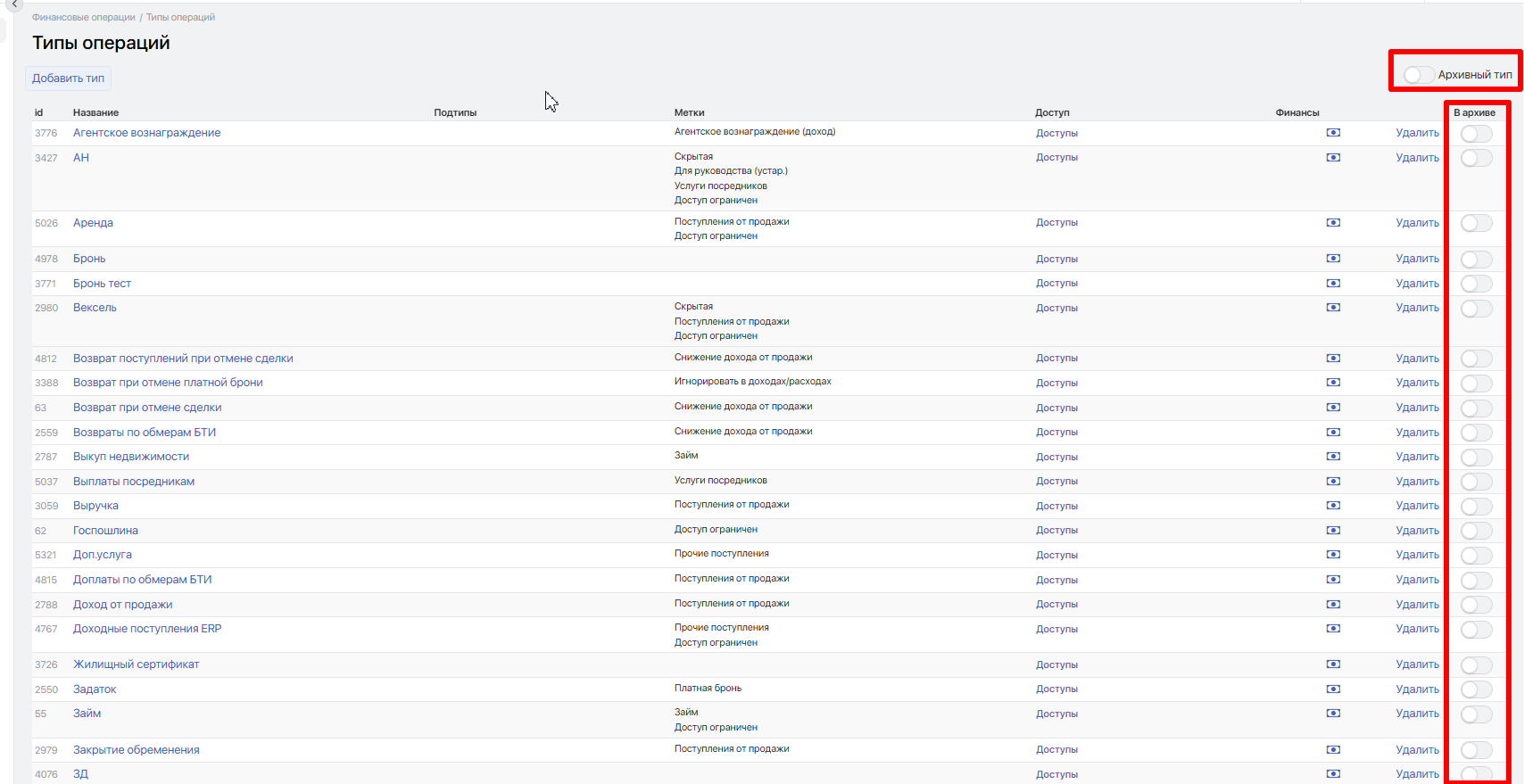This screenshot has width=1524, height=784.
Task: Collapse sidebar with top-left chevron
Action: coord(14,4)
